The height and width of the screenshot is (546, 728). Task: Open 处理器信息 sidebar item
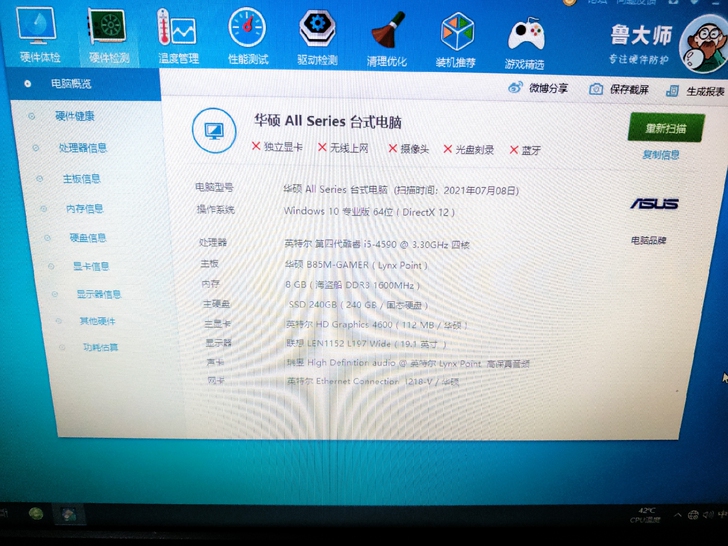point(83,148)
